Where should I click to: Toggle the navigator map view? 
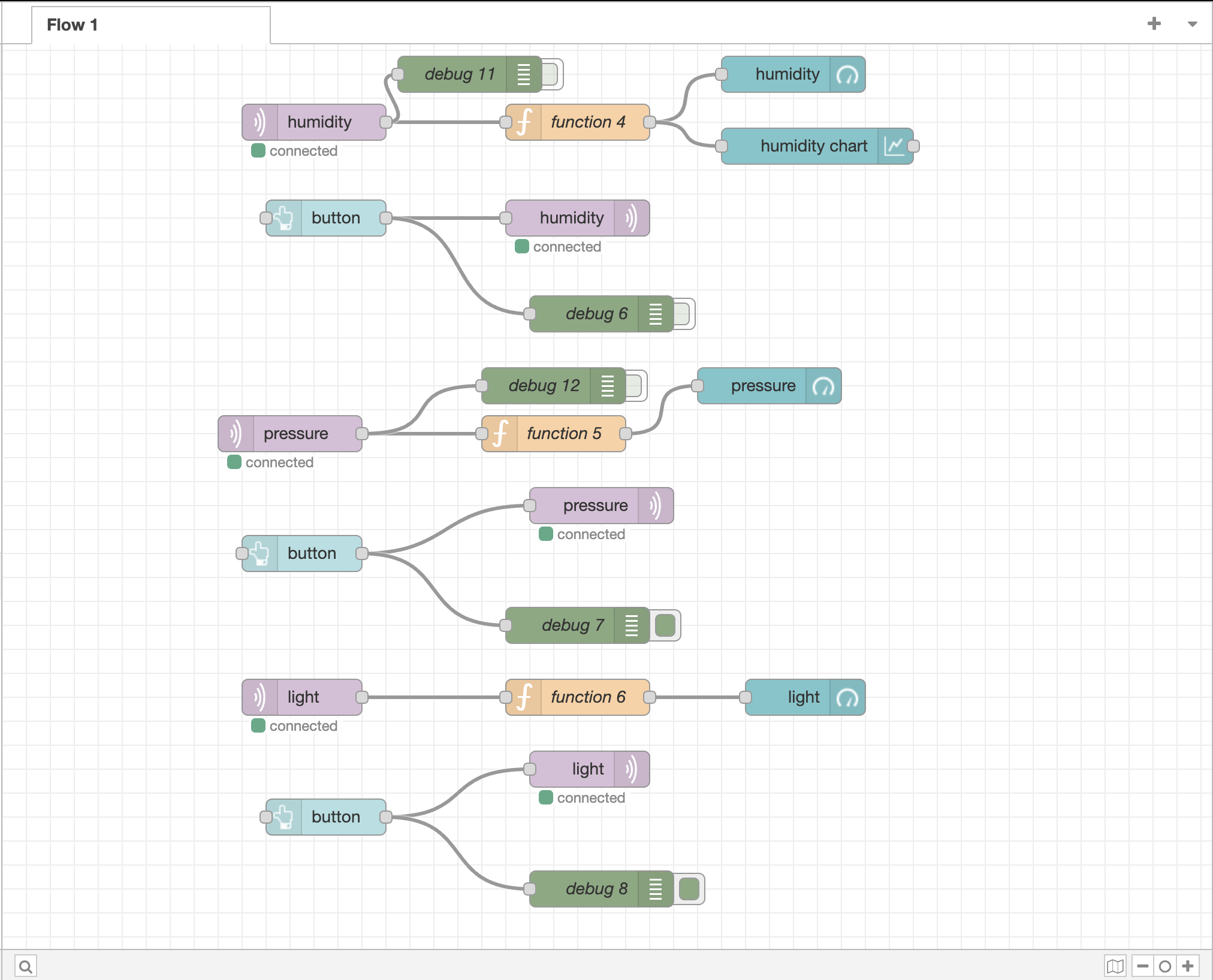(x=1115, y=966)
